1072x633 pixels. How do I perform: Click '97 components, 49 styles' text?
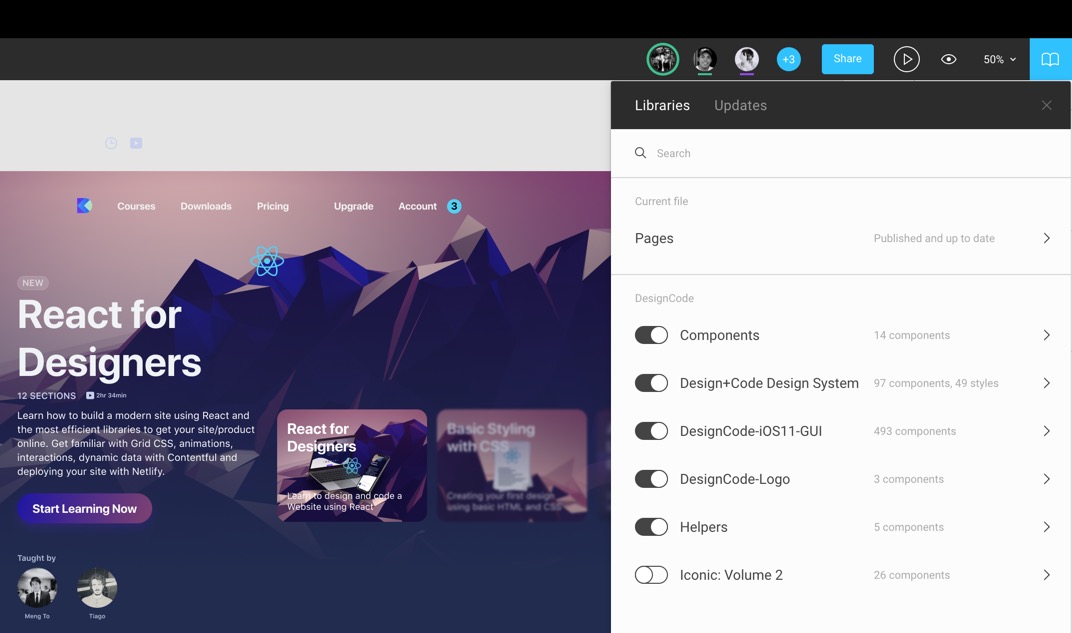point(936,383)
